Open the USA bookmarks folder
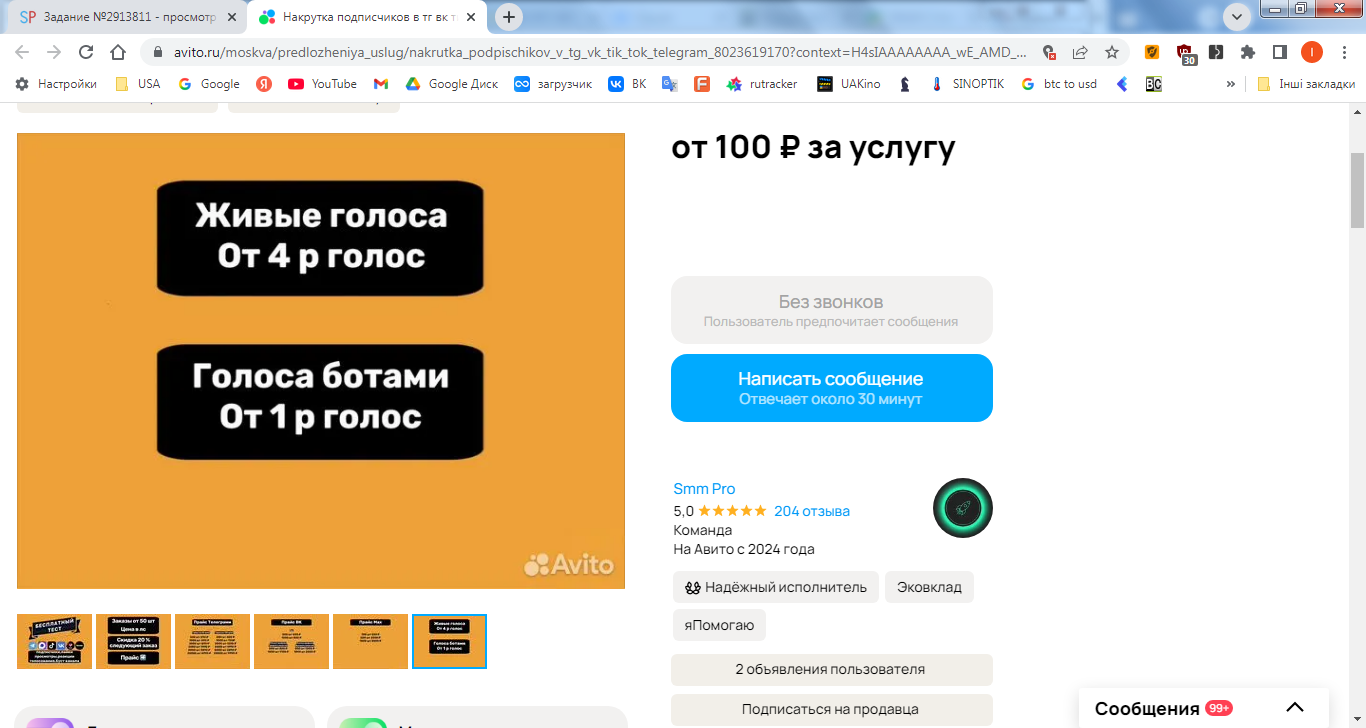The height and width of the screenshot is (728, 1366). (137, 84)
